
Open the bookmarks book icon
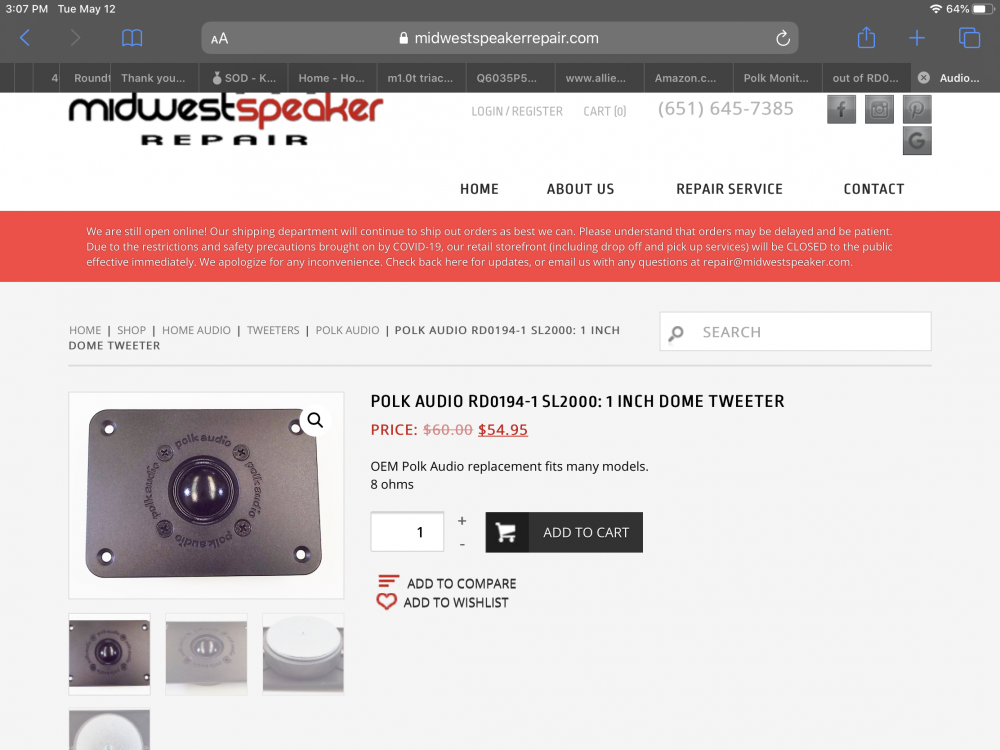pos(132,38)
